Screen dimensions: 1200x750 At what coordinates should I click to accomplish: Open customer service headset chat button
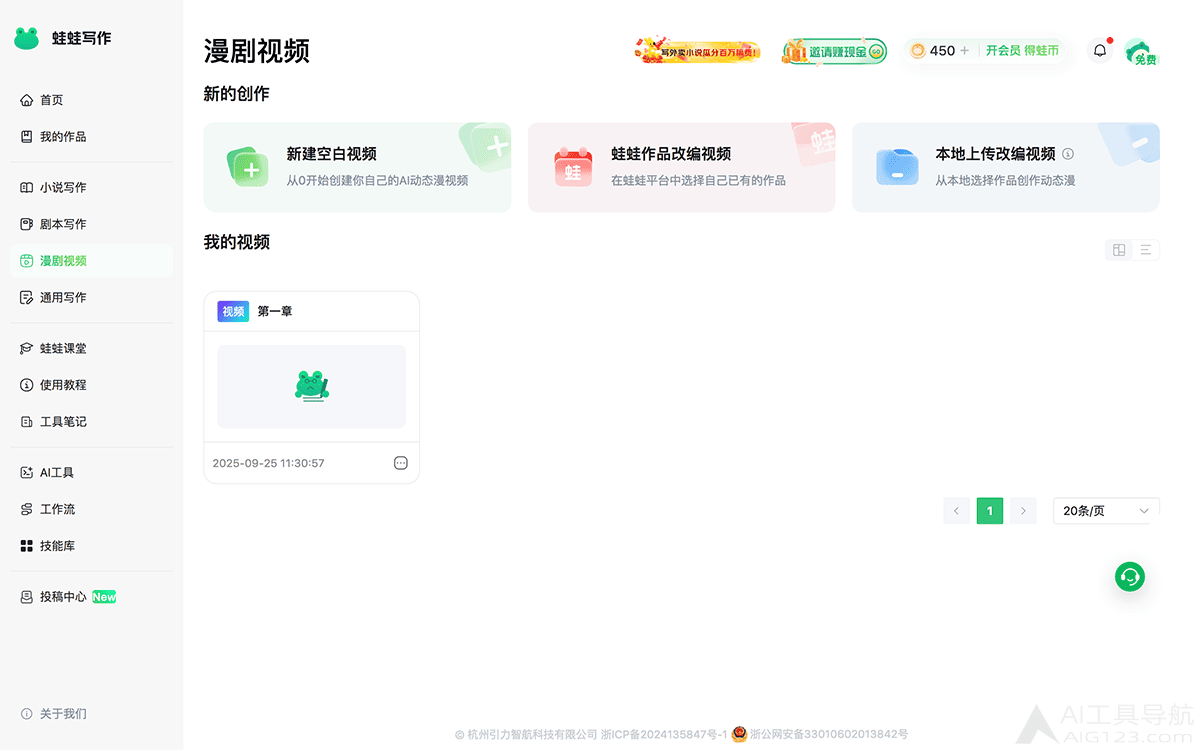(x=1130, y=577)
